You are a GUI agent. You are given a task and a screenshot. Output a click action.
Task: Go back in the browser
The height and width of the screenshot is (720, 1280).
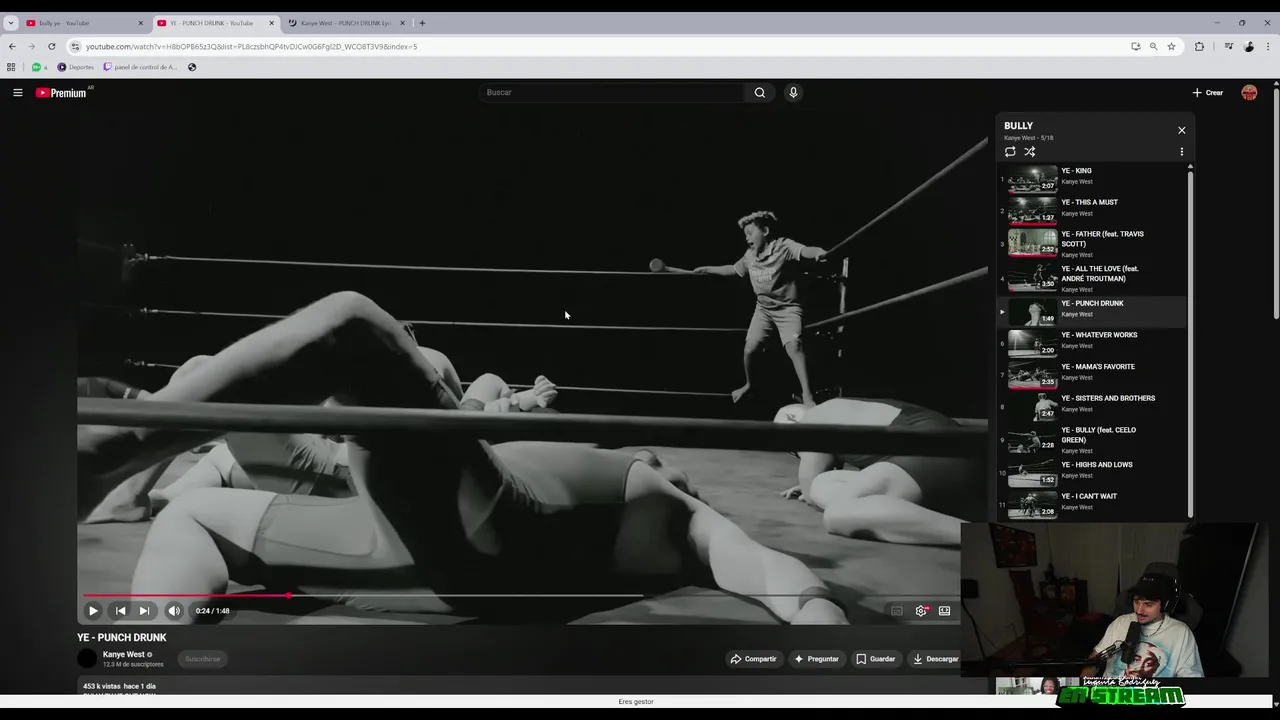click(12, 46)
